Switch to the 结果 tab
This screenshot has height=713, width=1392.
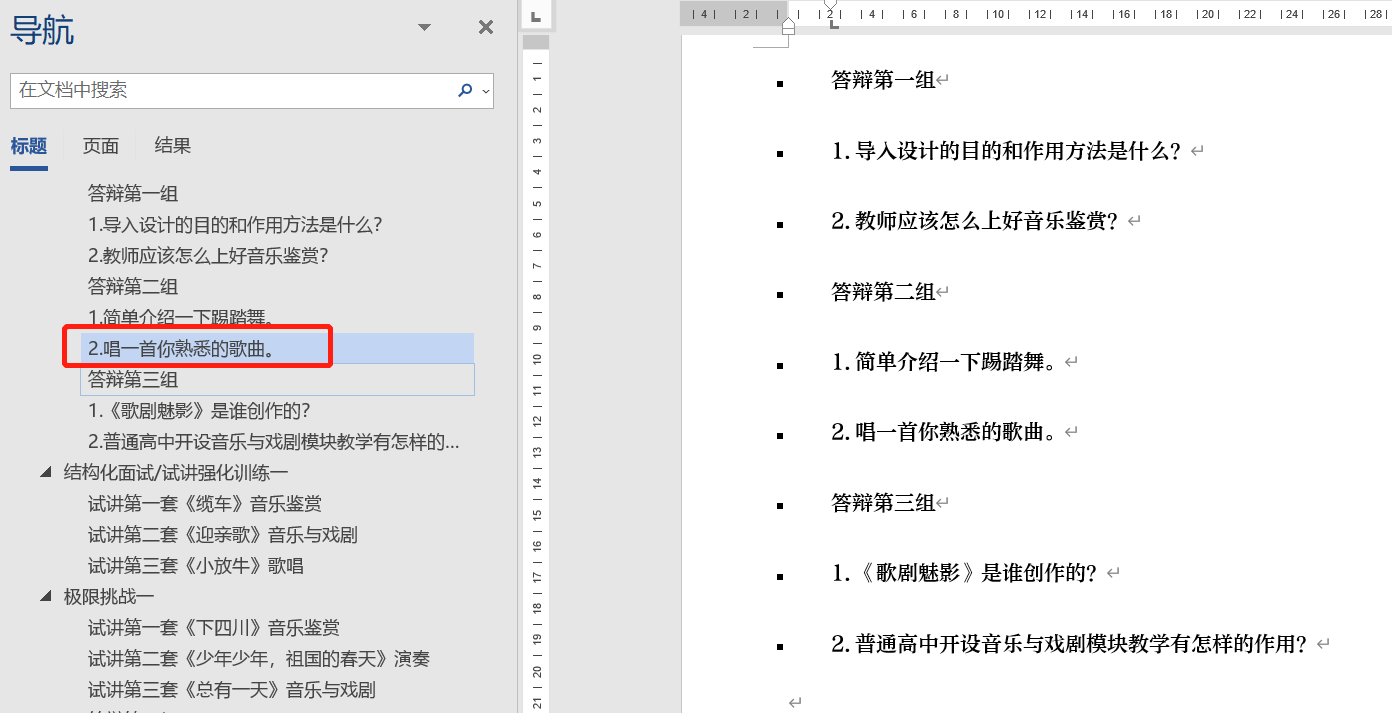pyautogui.click(x=173, y=146)
